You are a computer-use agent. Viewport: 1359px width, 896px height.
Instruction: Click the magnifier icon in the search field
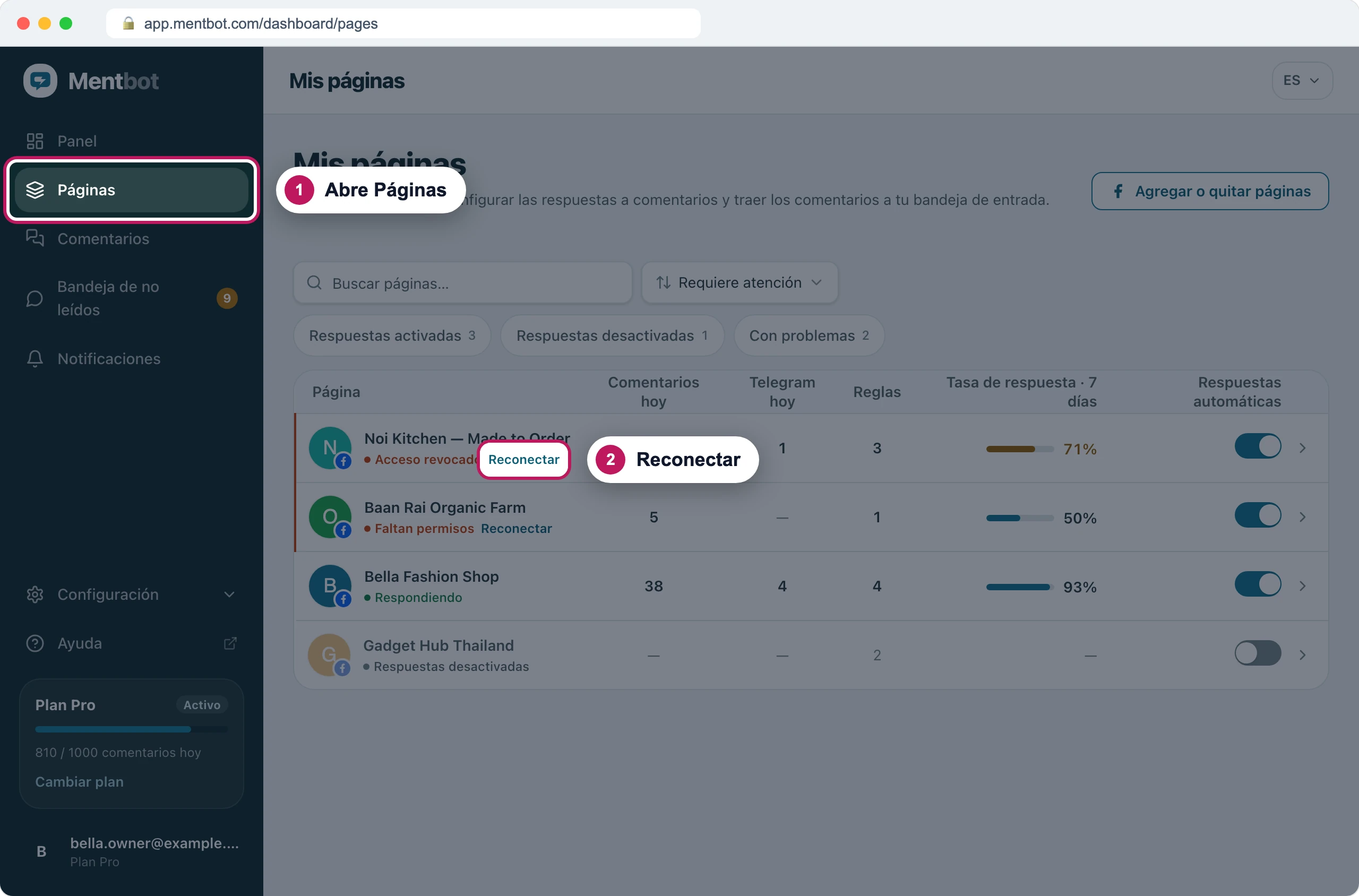(314, 282)
